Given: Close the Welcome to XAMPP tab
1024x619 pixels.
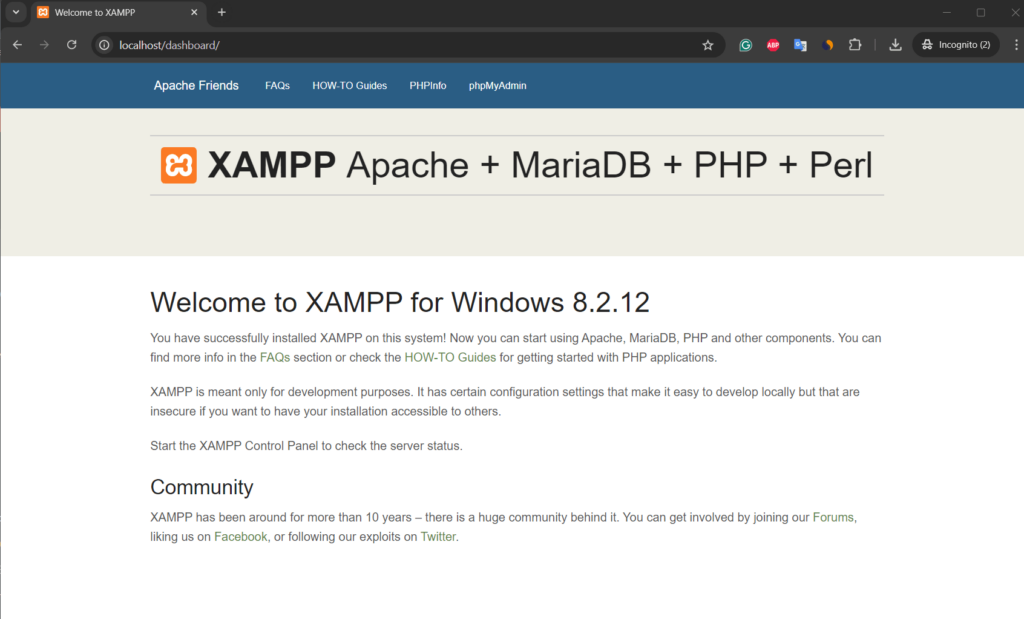Looking at the screenshot, I should (x=194, y=12).
